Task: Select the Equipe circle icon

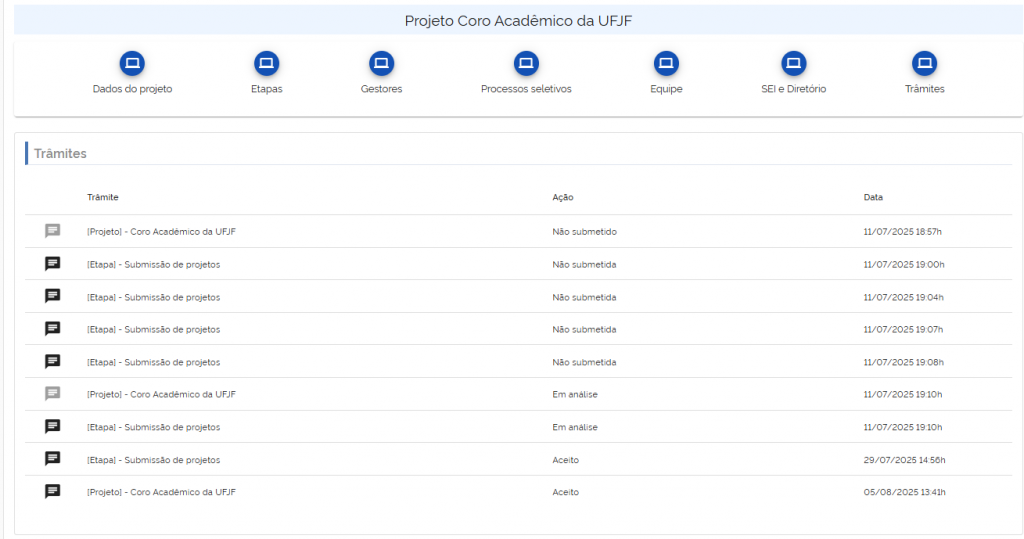Action: [666, 64]
